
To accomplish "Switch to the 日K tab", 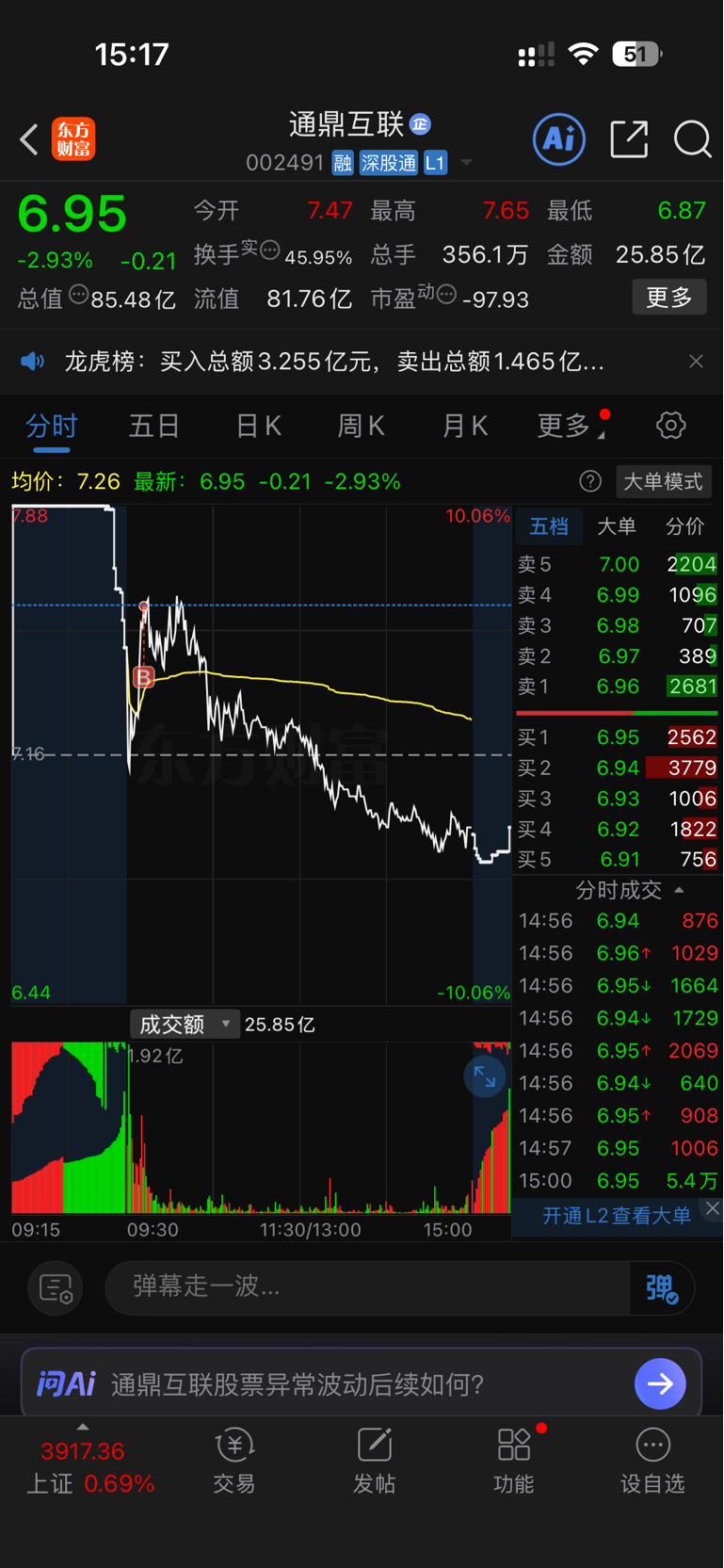I will pos(259,426).
